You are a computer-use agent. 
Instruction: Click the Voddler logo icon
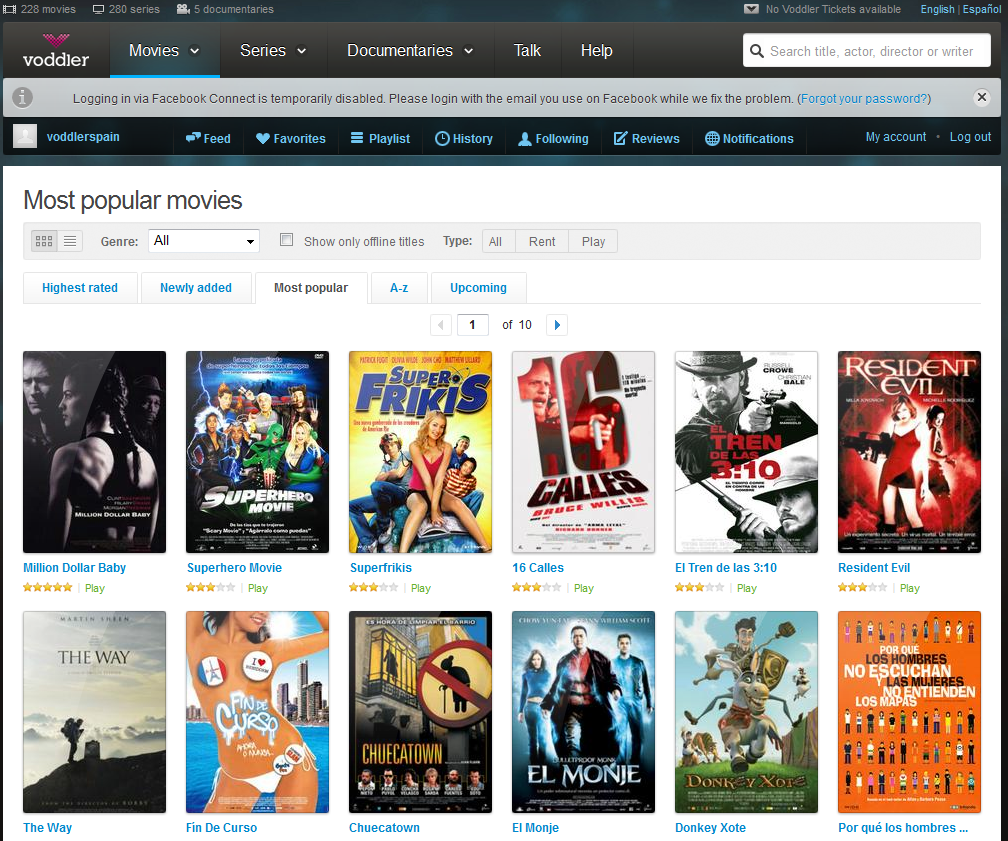coord(56,50)
